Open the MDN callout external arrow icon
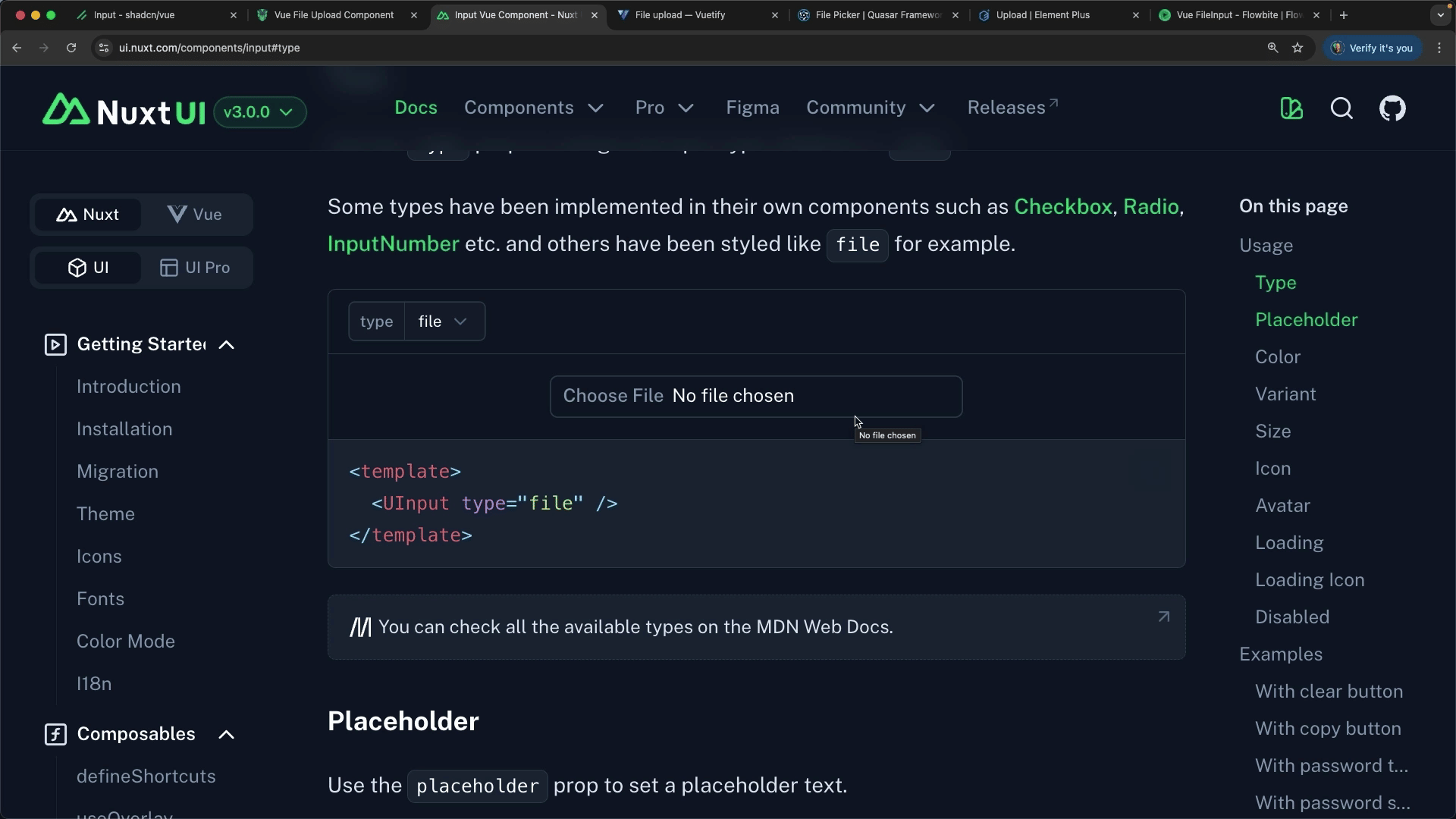Screen dimensions: 1456x819 pyautogui.click(x=1163, y=617)
